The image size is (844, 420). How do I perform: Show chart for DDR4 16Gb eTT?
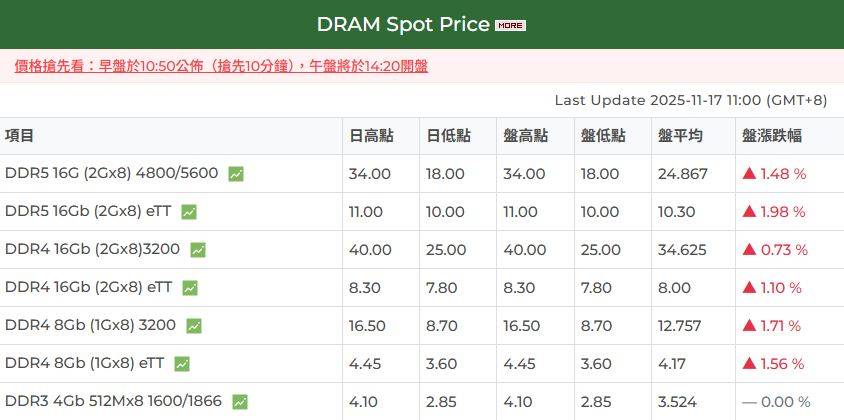[190, 288]
